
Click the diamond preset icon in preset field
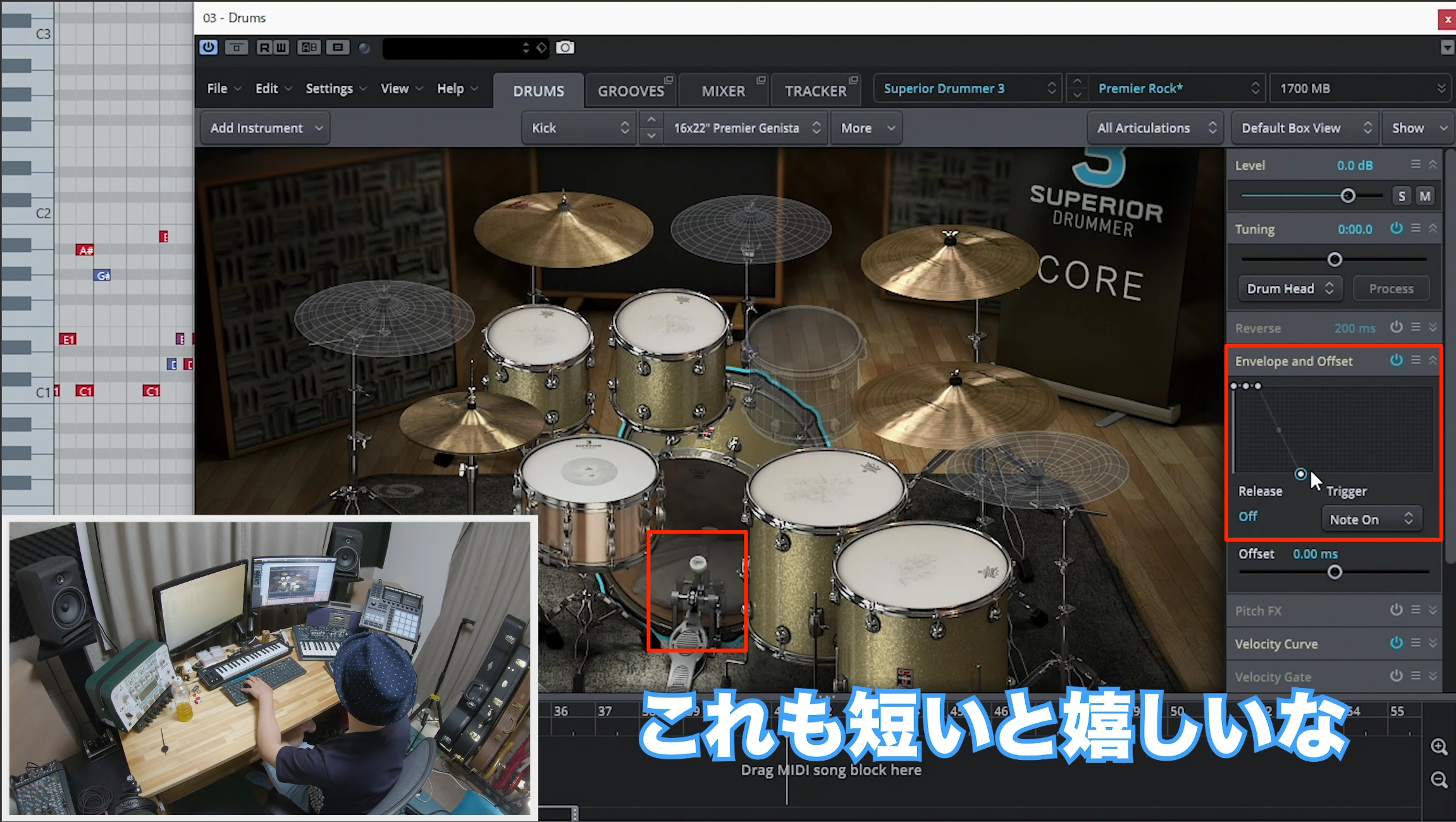click(x=541, y=47)
